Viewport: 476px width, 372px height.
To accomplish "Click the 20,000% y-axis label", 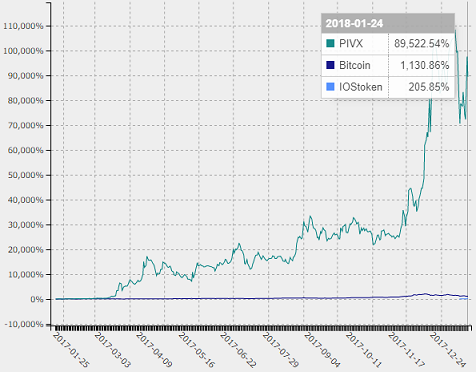I will click(26, 250).
